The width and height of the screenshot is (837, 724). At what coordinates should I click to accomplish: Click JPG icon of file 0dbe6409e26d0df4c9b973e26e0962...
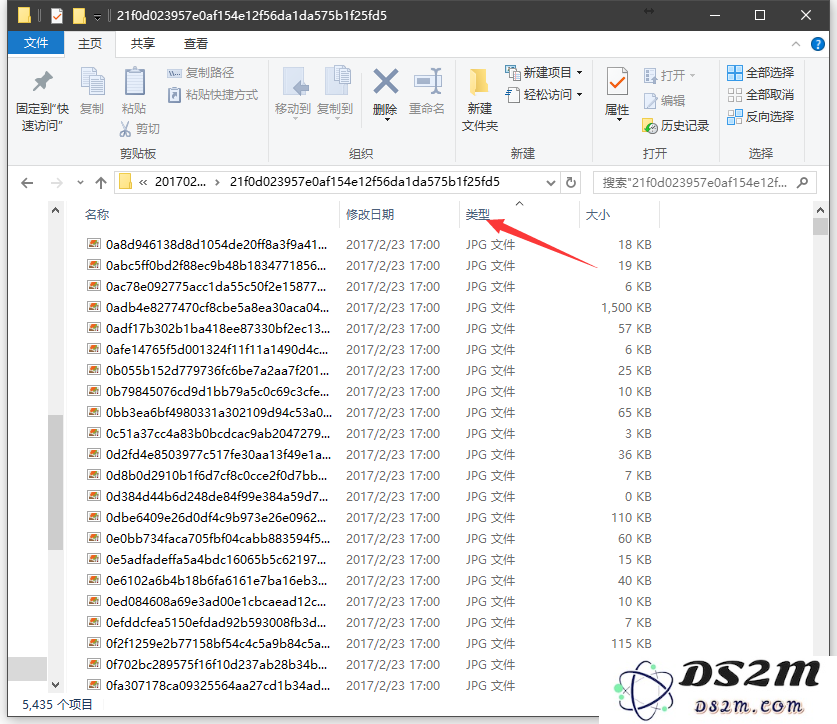tap(94, 517)
